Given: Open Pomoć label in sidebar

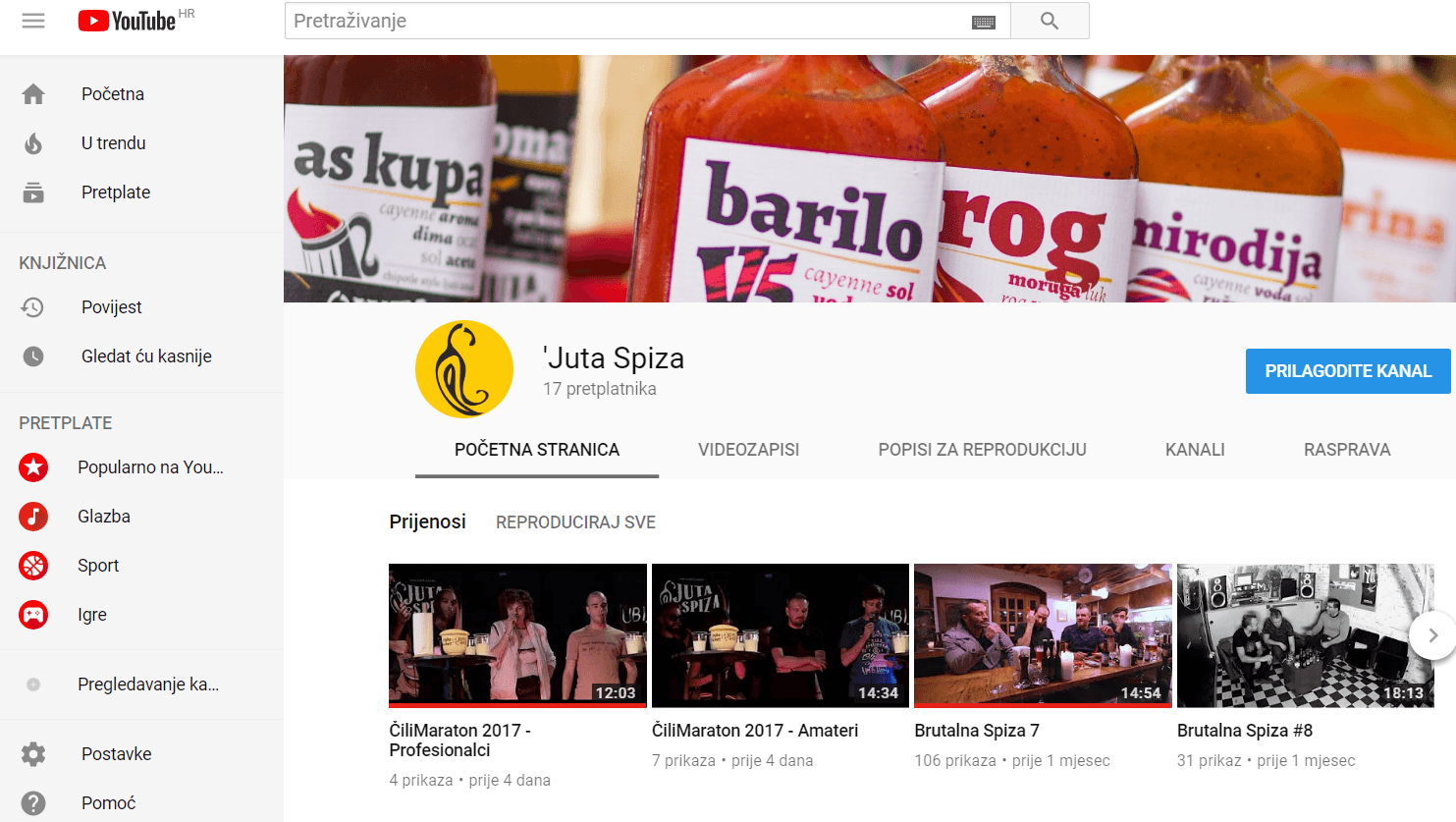Looking at the screenshot, I should coord(108,803).
